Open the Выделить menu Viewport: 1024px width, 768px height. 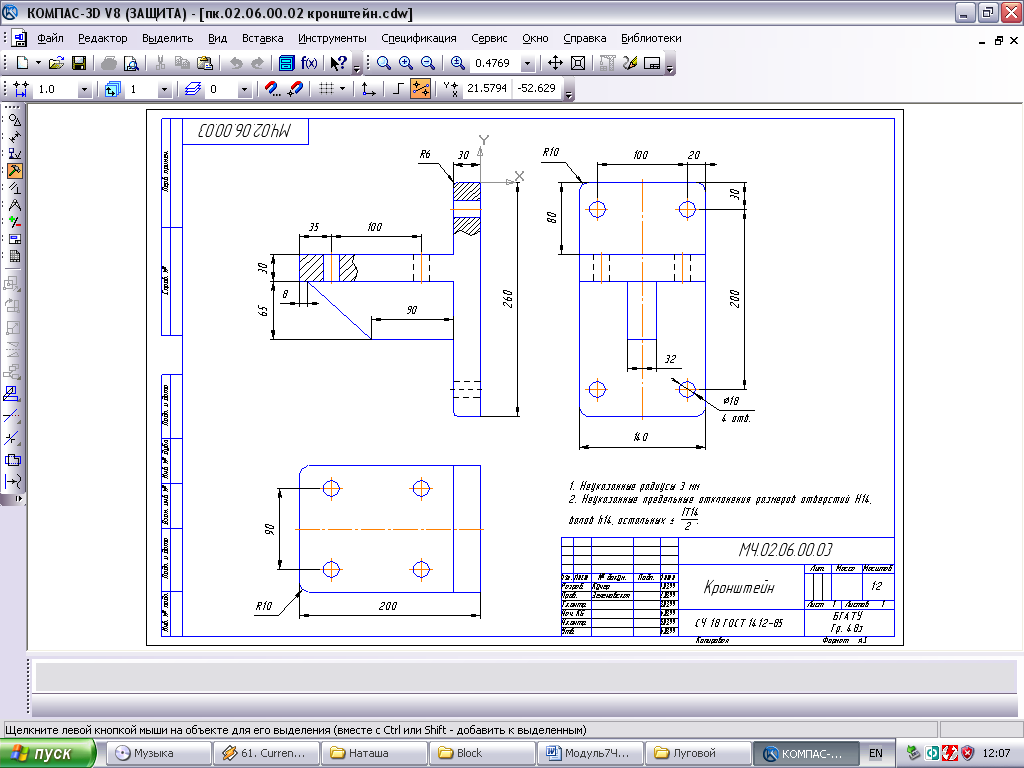[x=167, y=38]
